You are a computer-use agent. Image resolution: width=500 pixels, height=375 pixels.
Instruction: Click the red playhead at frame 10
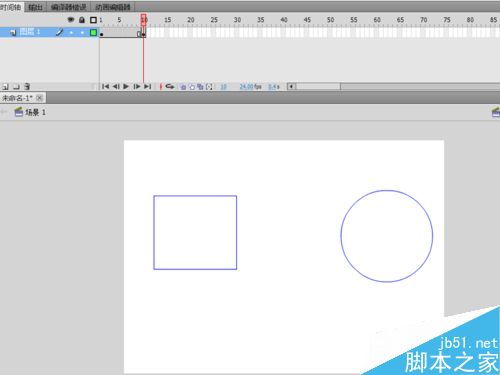point(144,20)
